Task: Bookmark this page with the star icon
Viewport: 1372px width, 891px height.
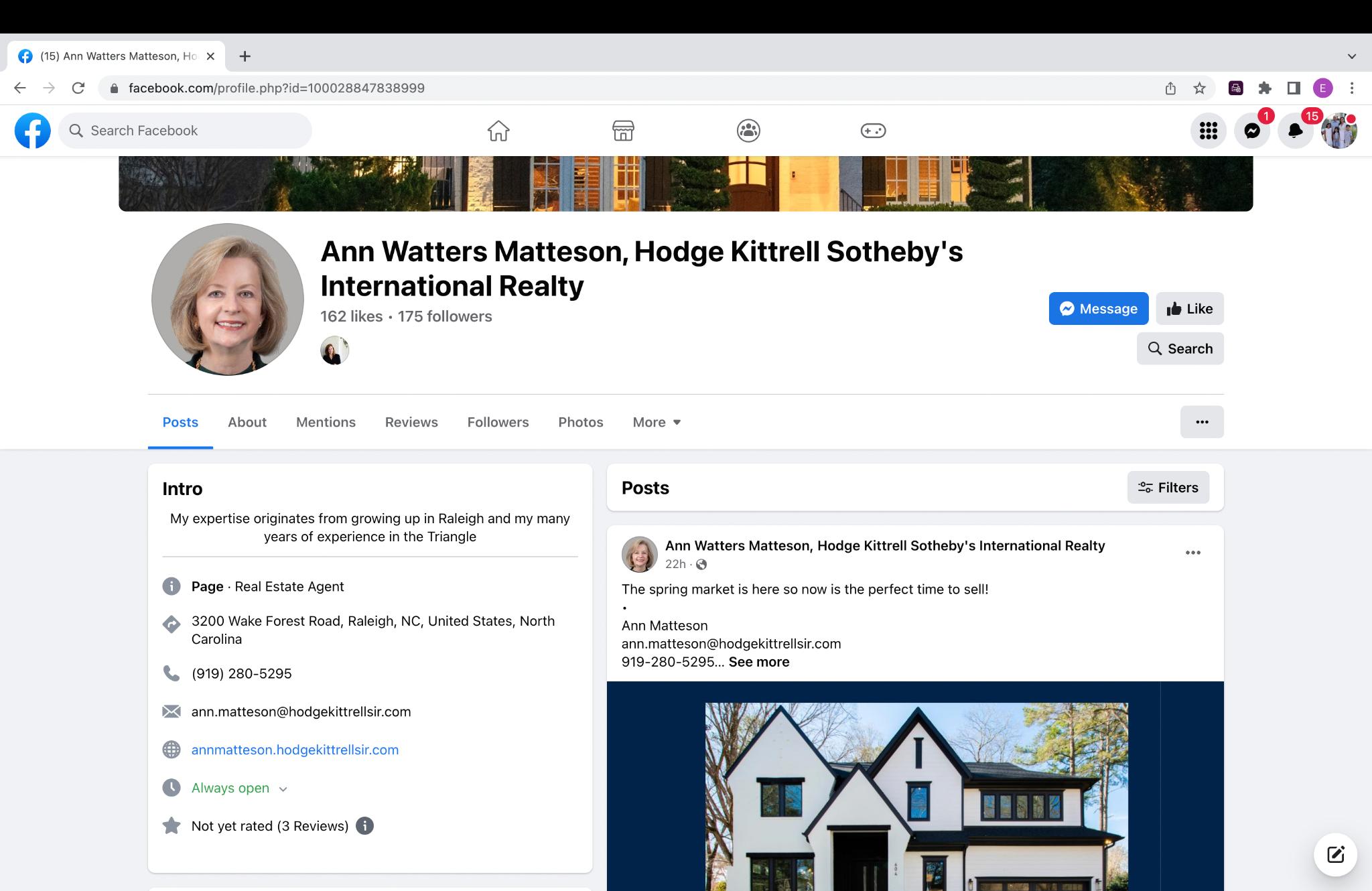Action: tap(1199, 88)
